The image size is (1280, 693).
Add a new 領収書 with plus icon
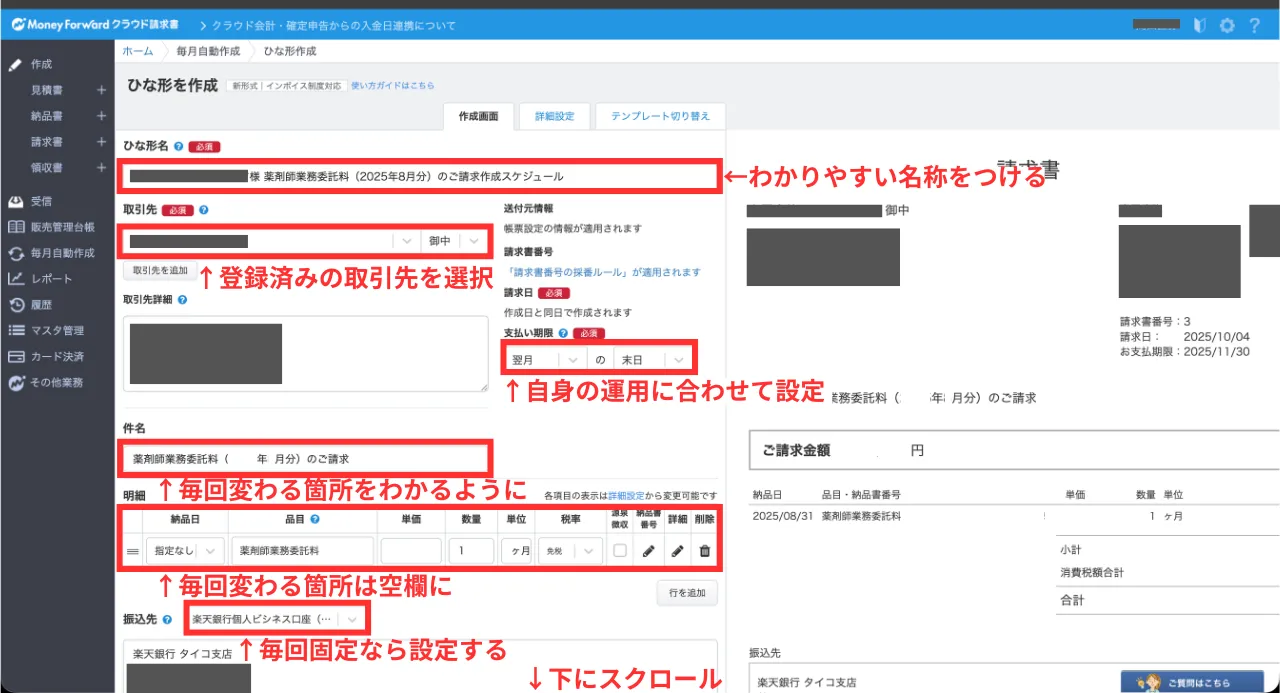101,168
